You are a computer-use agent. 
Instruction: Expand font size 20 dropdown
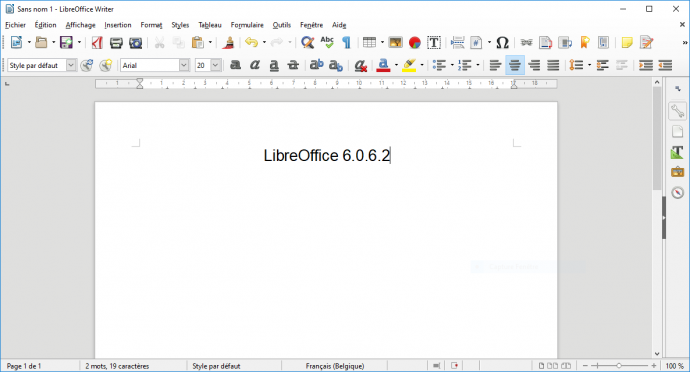215,66
